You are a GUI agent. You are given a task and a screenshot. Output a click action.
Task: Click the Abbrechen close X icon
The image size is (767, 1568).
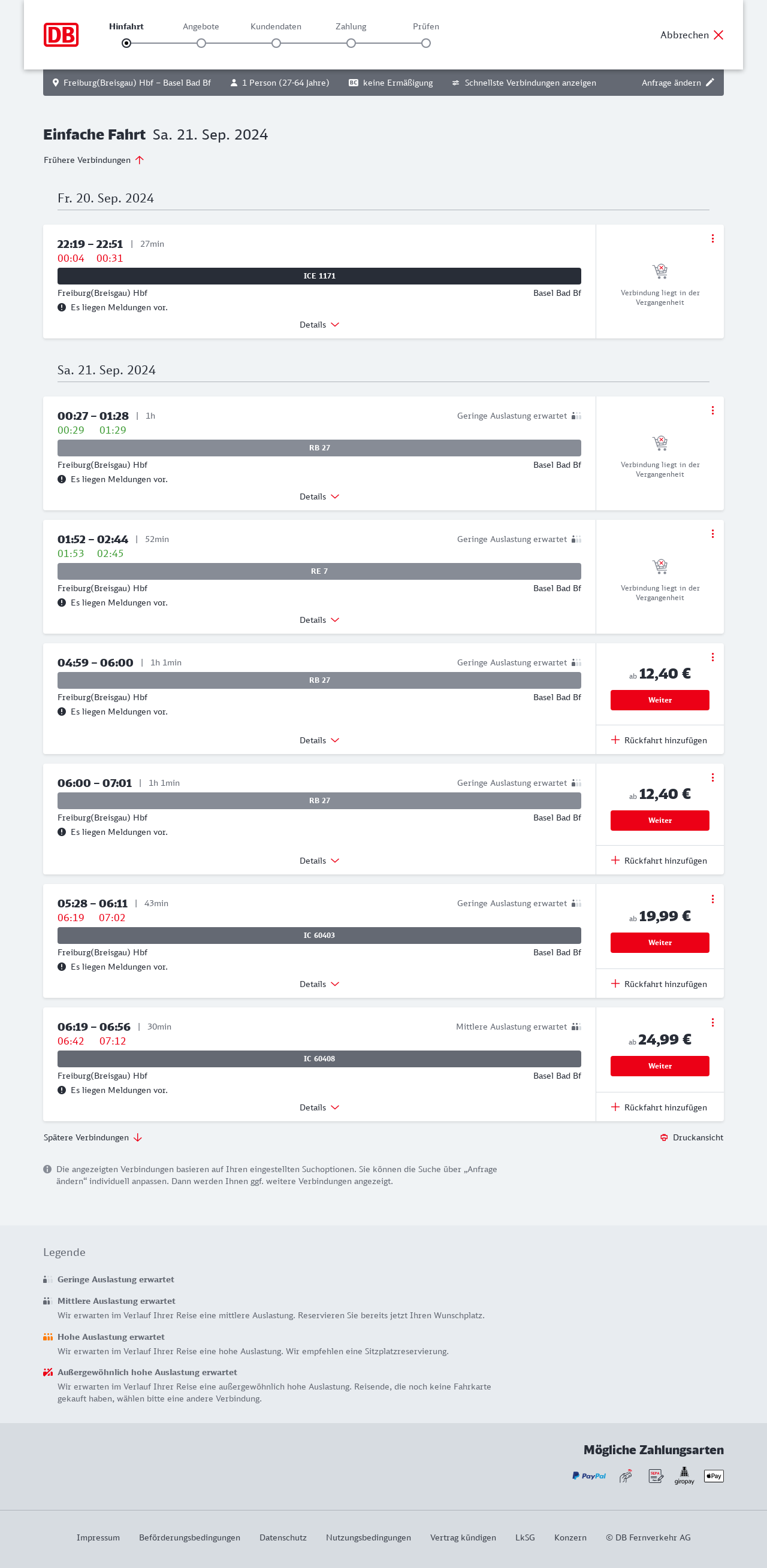[718, 35]
